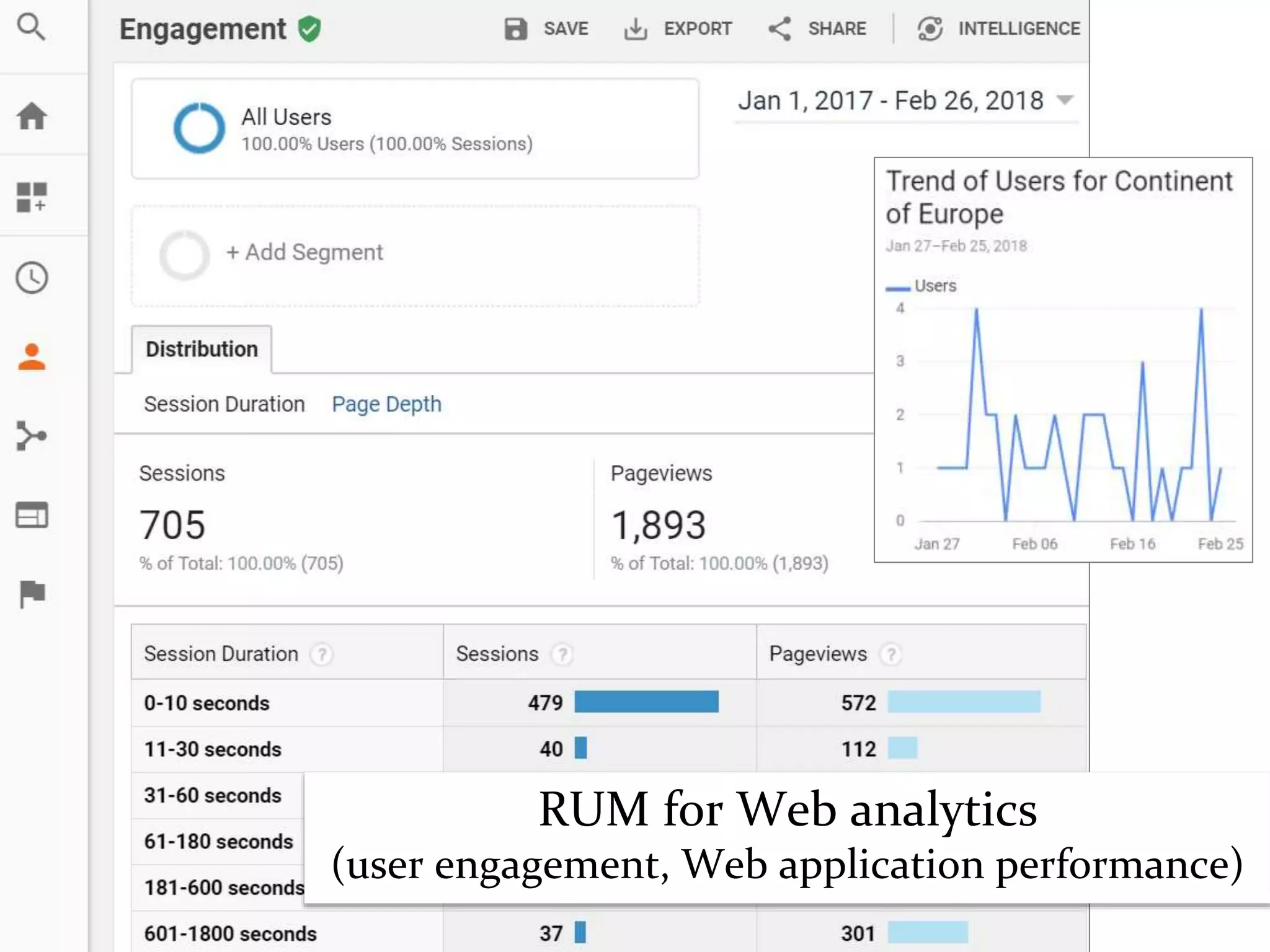The image size is (1270, 952).
Task: Open Conversions flag icon
Action: click(32, 594)
